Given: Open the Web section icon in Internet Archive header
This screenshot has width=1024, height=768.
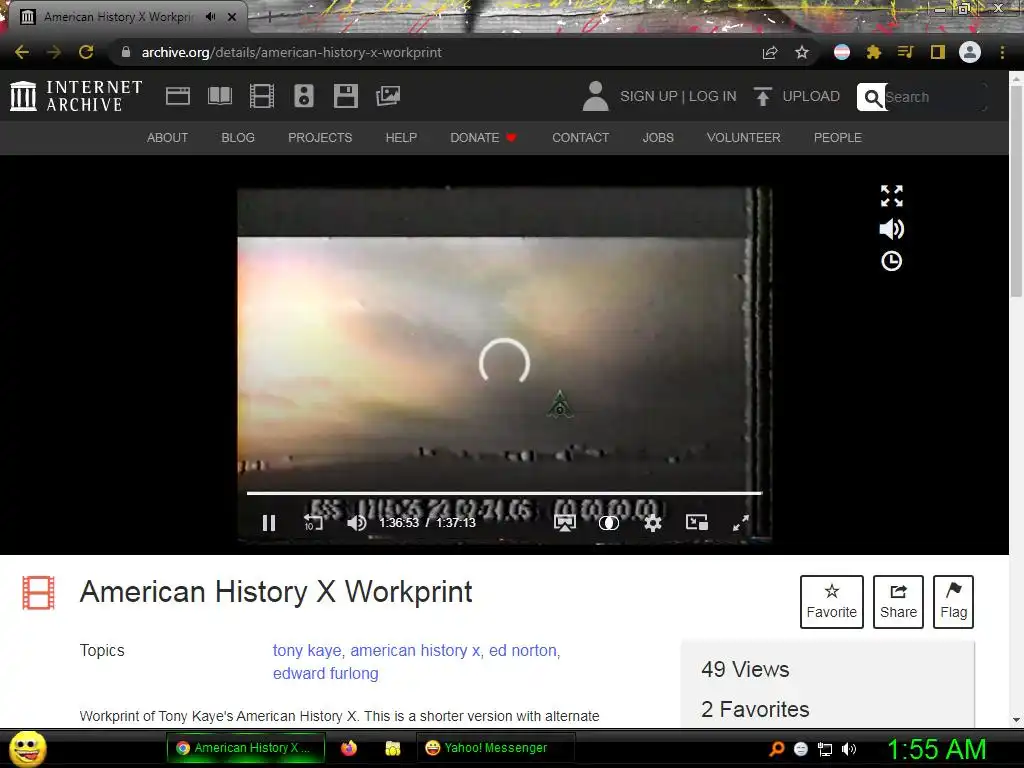Looking at the screenshot, I should click(178, 96).
